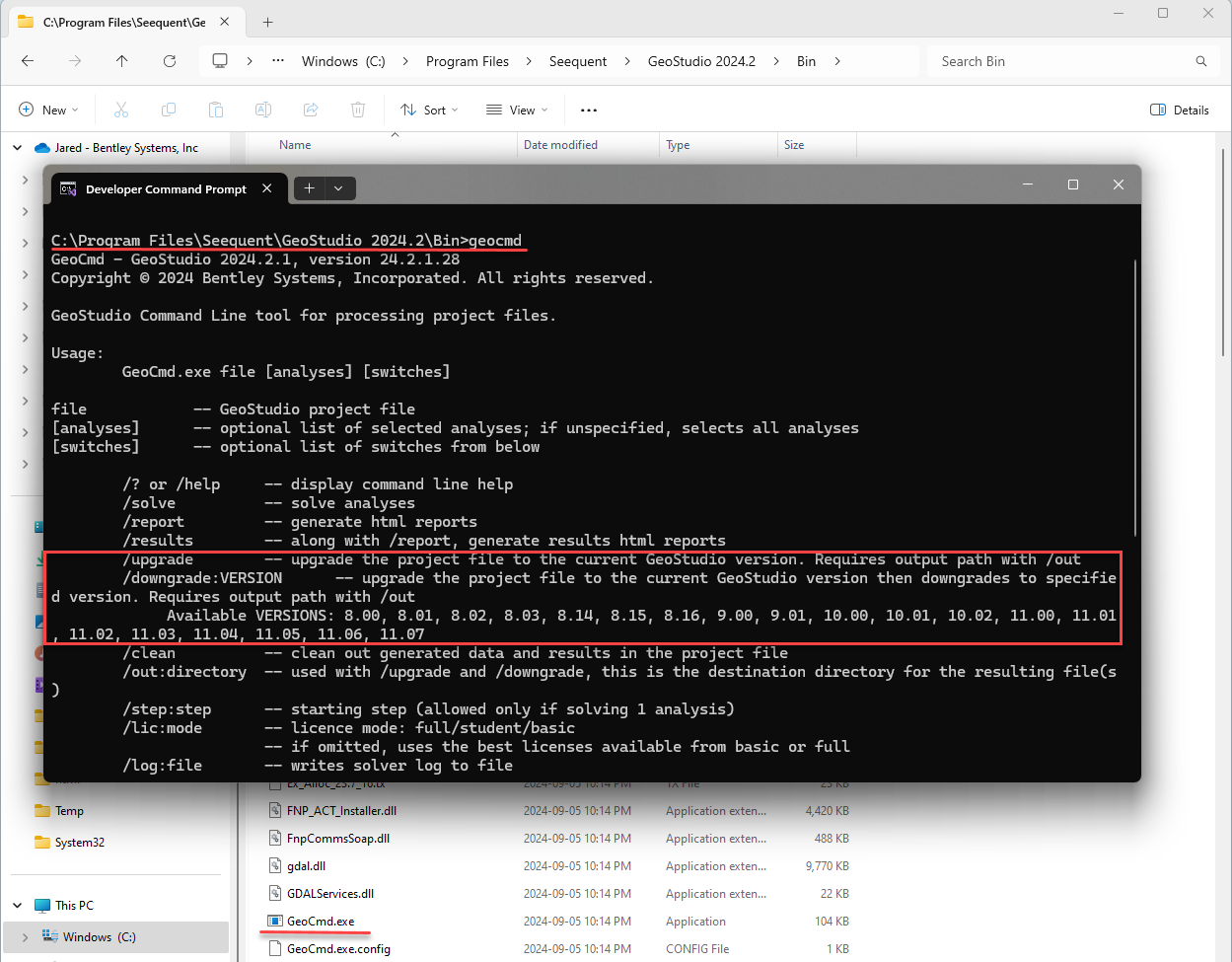
Task: Click the Rename icon in toolbar
Action: (263, 110)
